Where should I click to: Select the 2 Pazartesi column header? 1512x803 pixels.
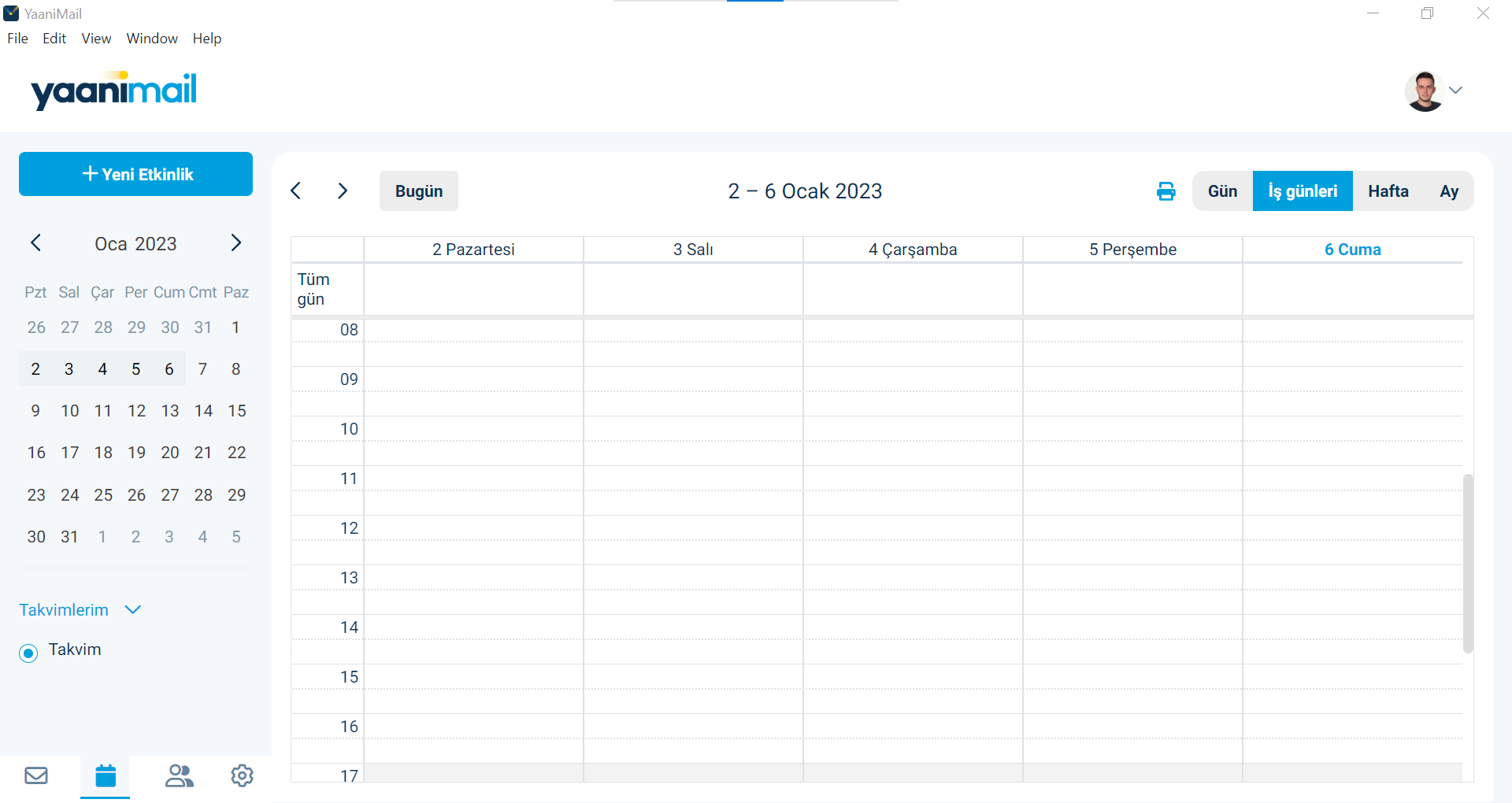click(473, 250)
